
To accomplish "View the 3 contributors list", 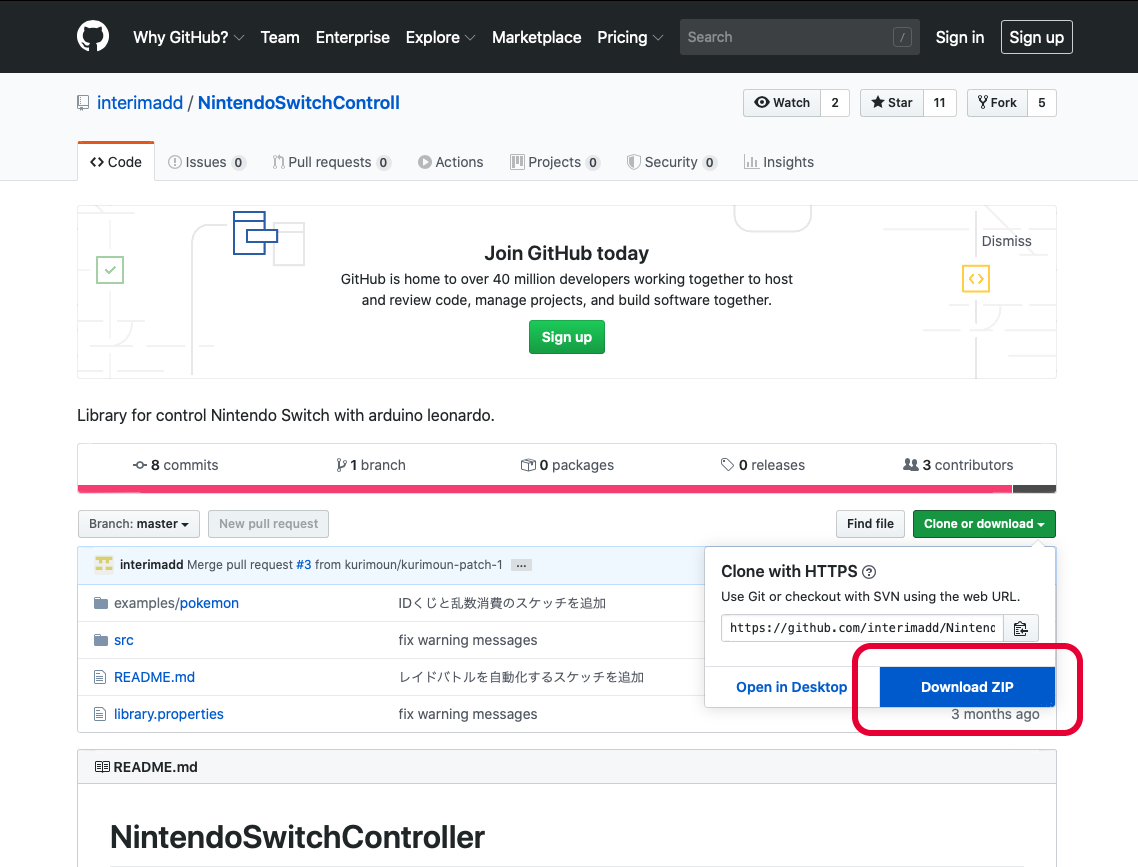I will (958, 465).
